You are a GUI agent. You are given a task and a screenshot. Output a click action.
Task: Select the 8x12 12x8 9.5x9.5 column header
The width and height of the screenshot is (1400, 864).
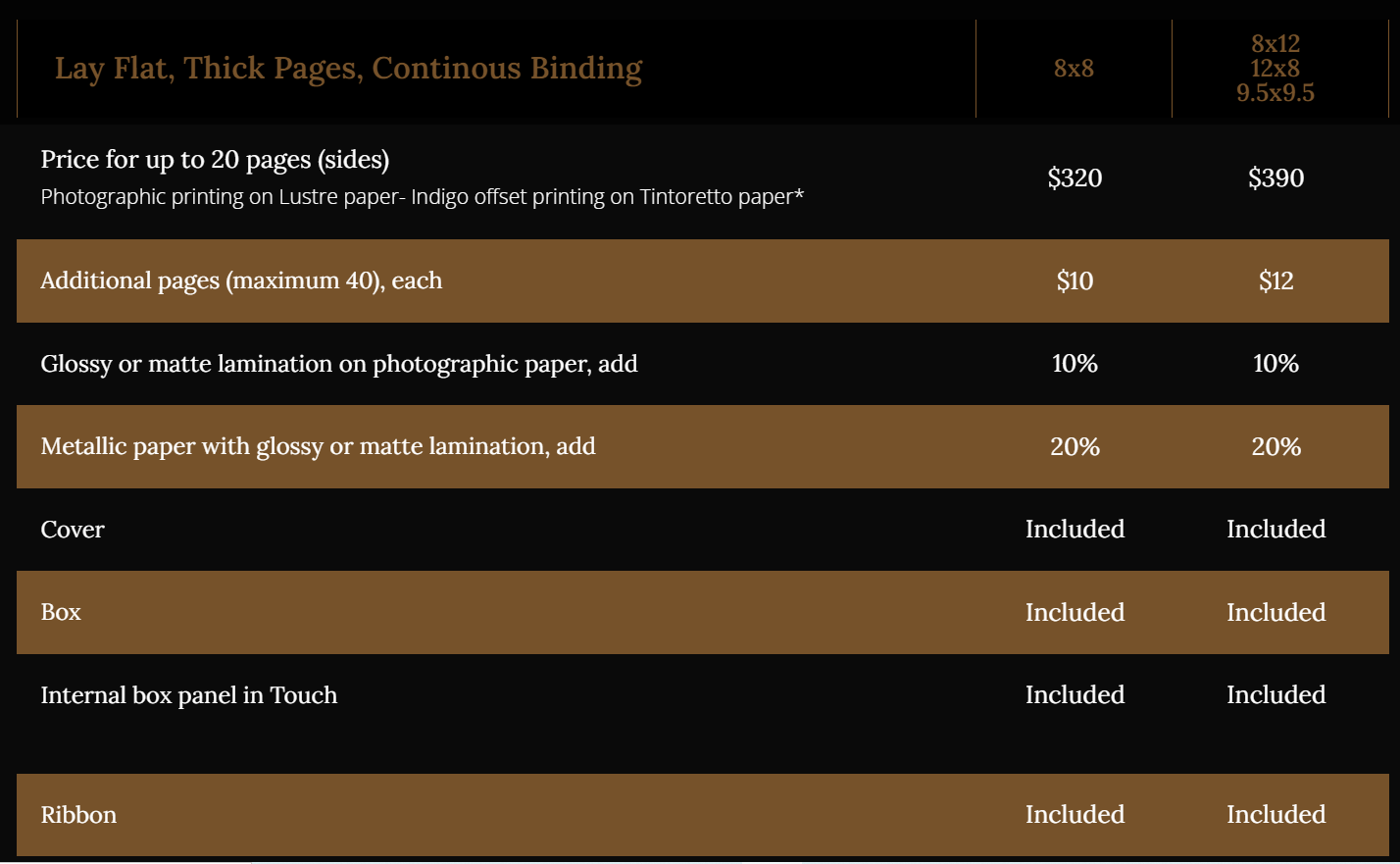1275,69
